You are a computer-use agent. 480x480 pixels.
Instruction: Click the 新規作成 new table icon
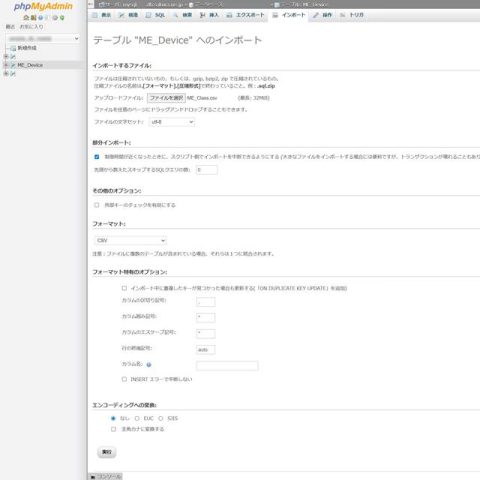point(13,48)
